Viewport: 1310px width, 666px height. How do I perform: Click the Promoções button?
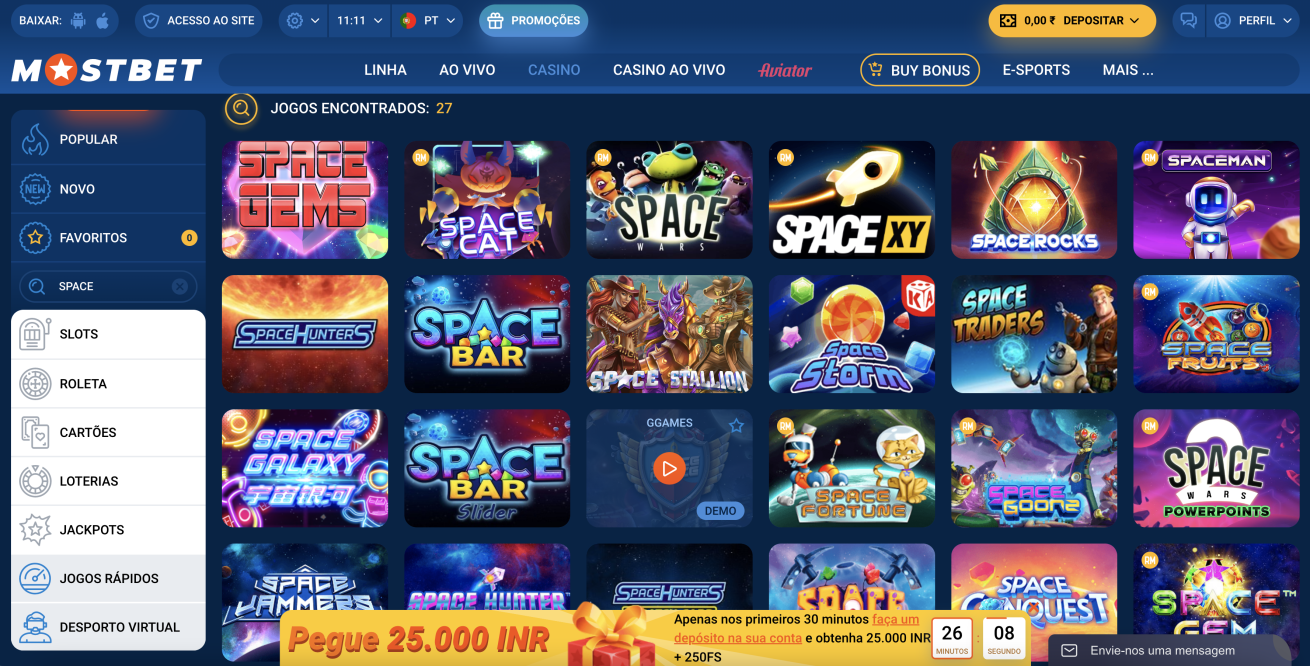pyautogui.click(x=534, y=20)
